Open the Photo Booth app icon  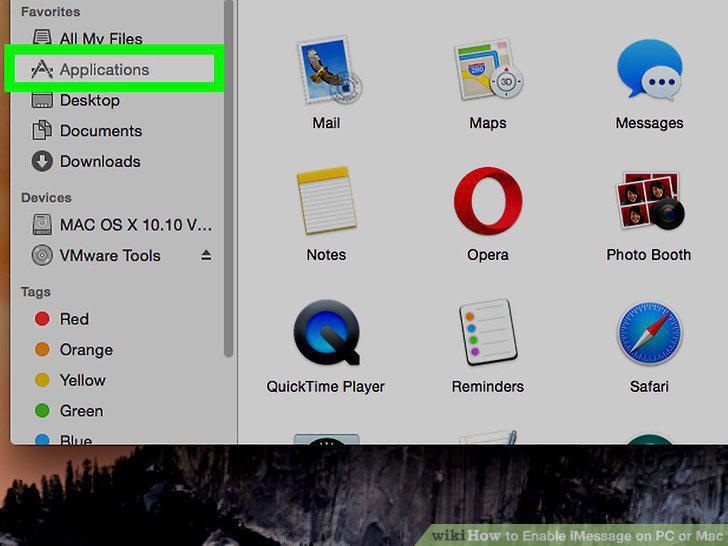650,201
